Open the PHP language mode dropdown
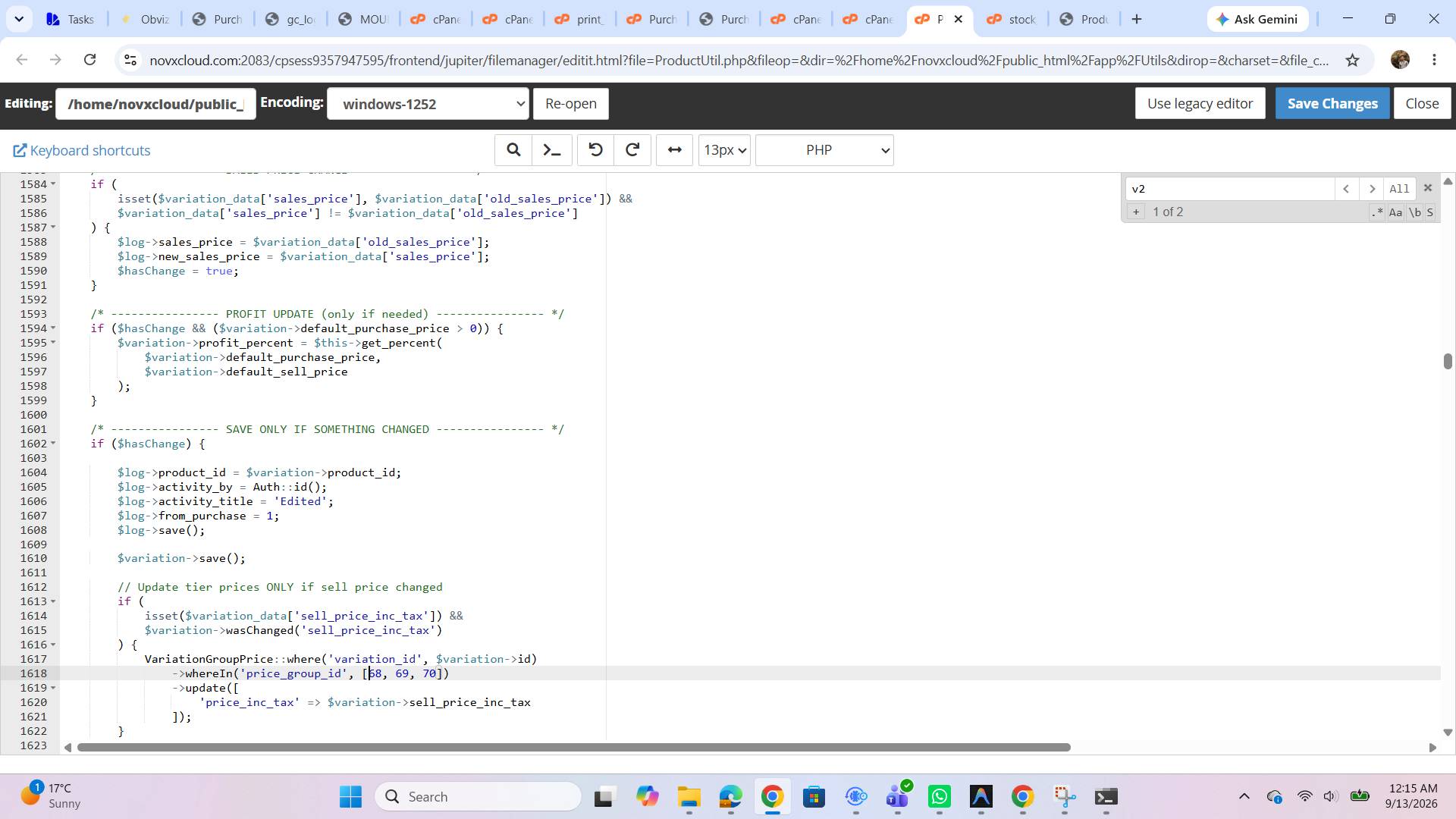1456x819 pixels. tap(824, 150)
